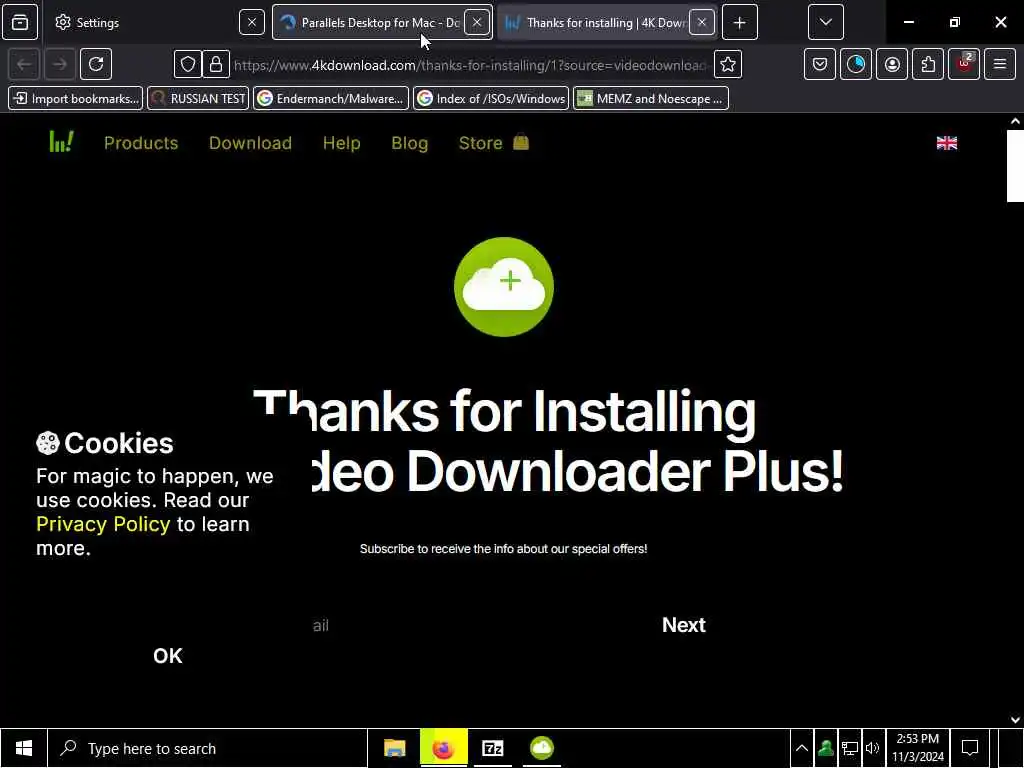Open File Explorer from taskbar
The height and width of the screenshot is (768, 1024).
coord(394,748)
